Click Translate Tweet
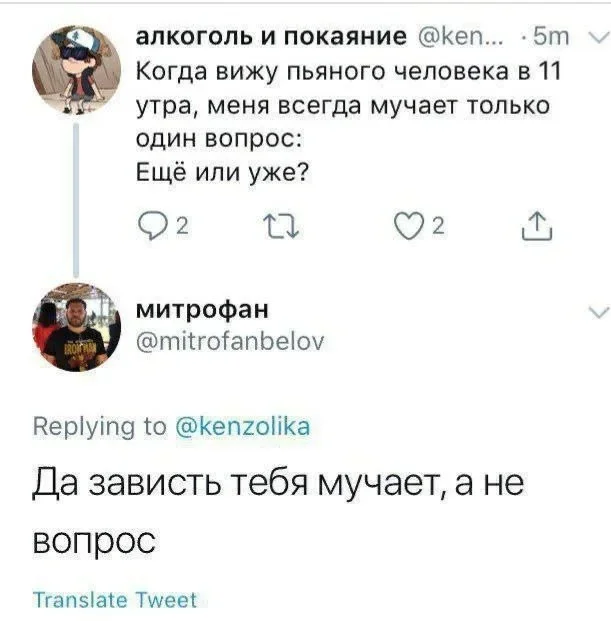This screenshot has width=611, height=621. [x=115, y=600]
